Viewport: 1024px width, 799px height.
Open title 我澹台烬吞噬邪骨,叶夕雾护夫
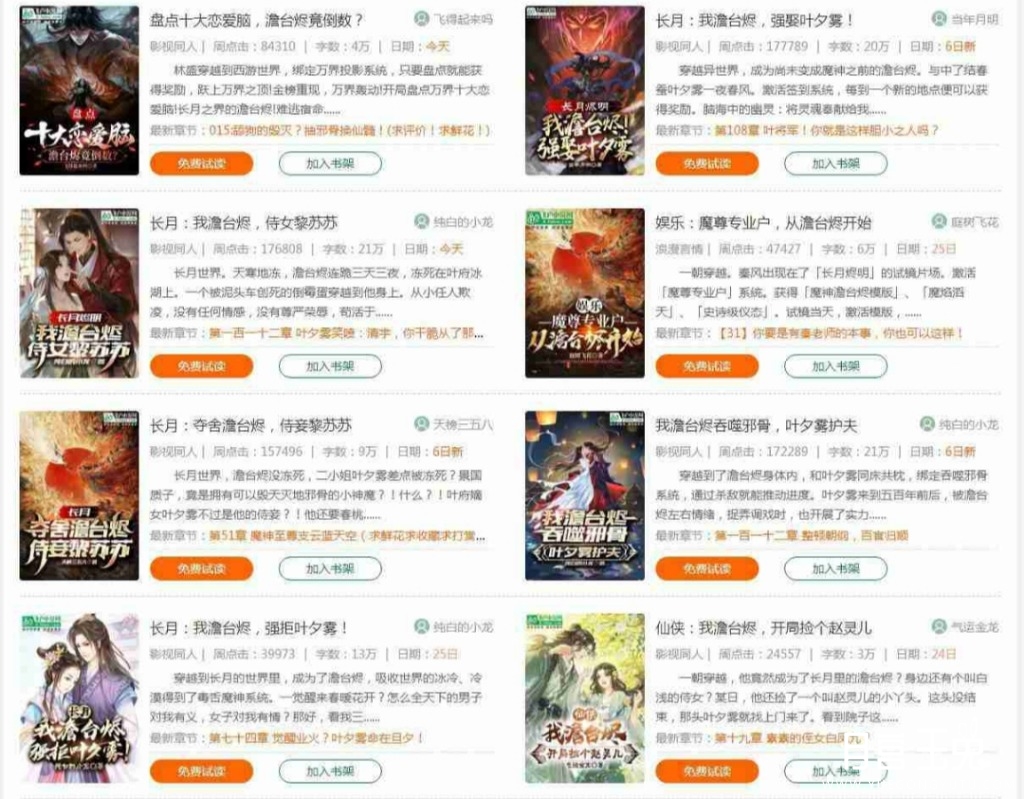click(756, 425)
